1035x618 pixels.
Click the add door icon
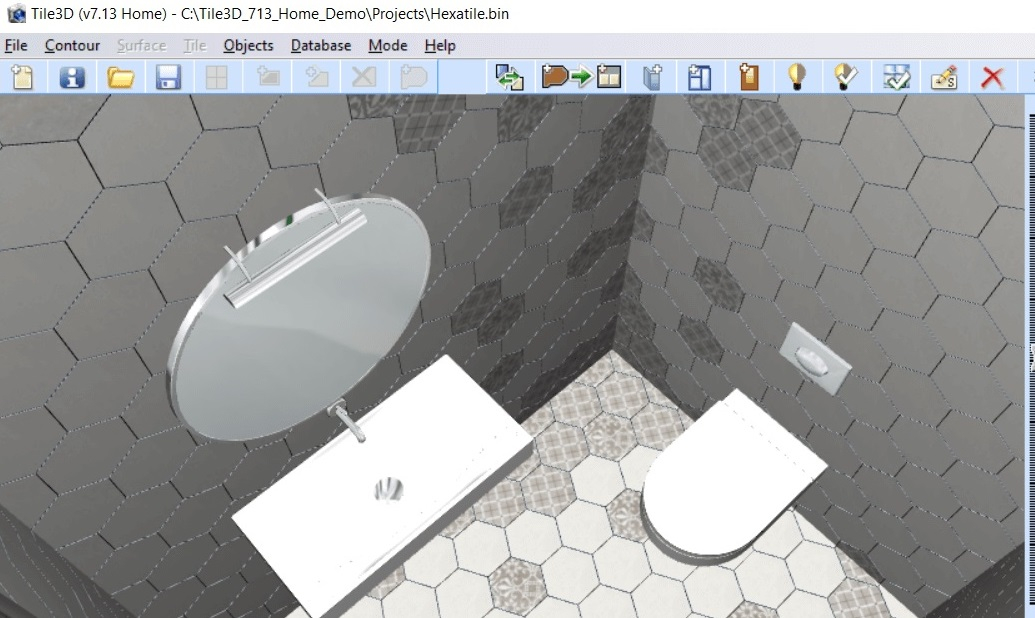[749, 77]
